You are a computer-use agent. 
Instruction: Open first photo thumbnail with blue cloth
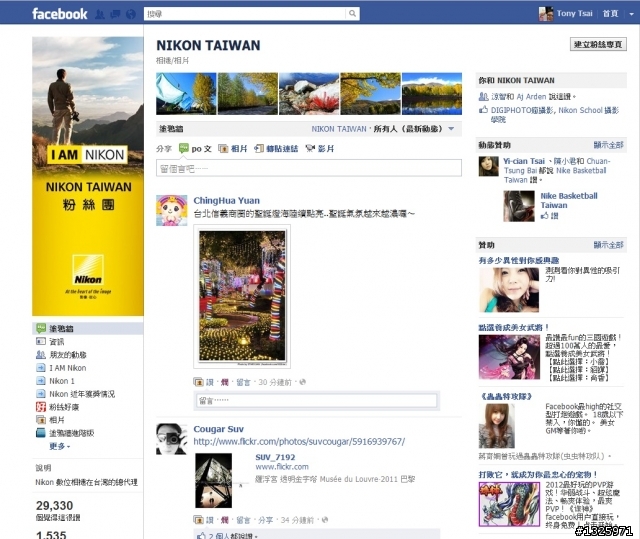(x=186, y=93)
